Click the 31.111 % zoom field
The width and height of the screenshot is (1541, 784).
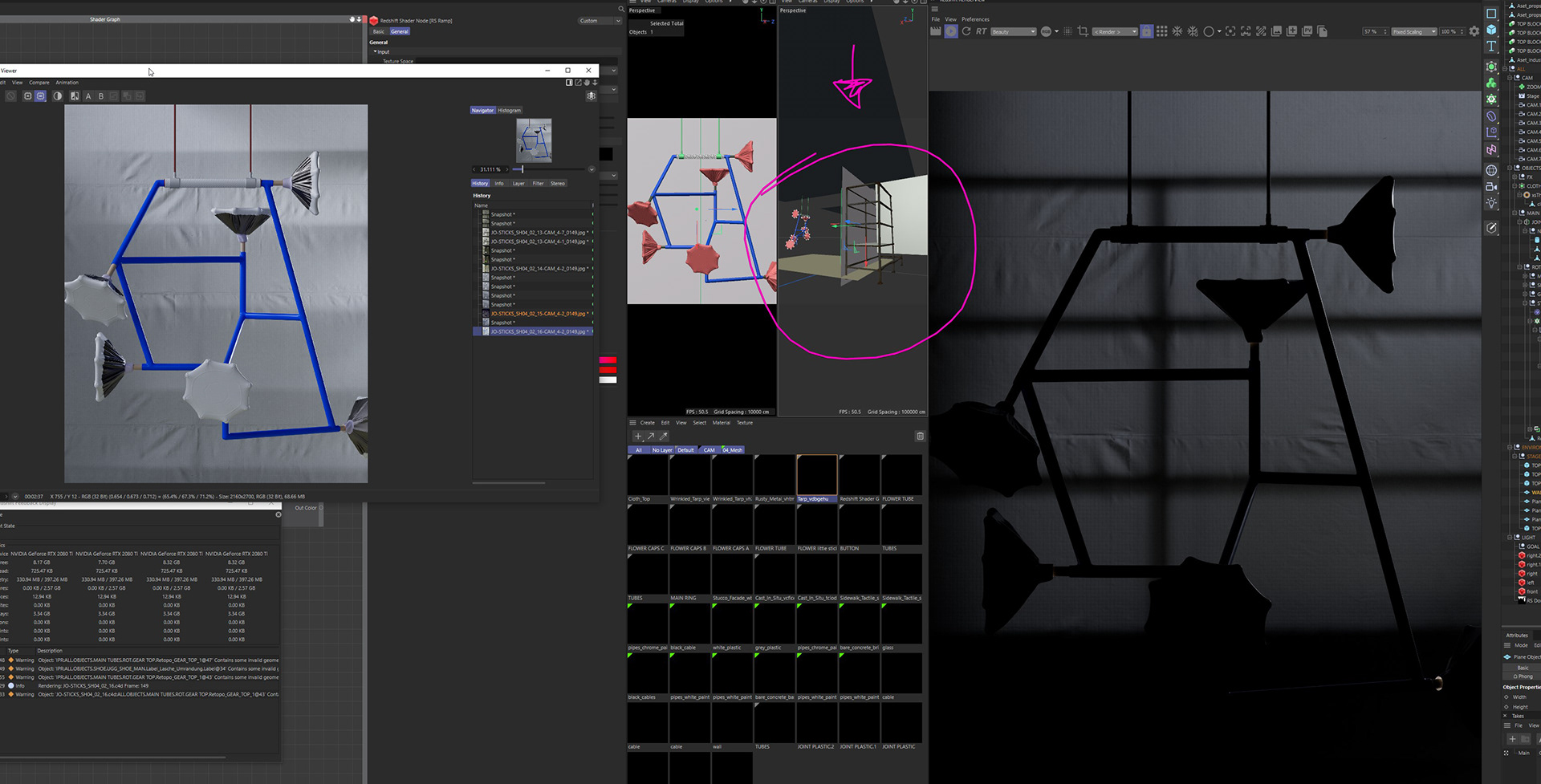pyautogui.click(x=490, y=169)
